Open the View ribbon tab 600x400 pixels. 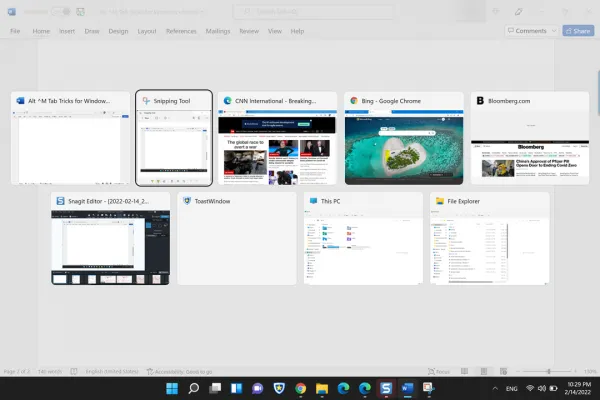[x=275, y=31]
